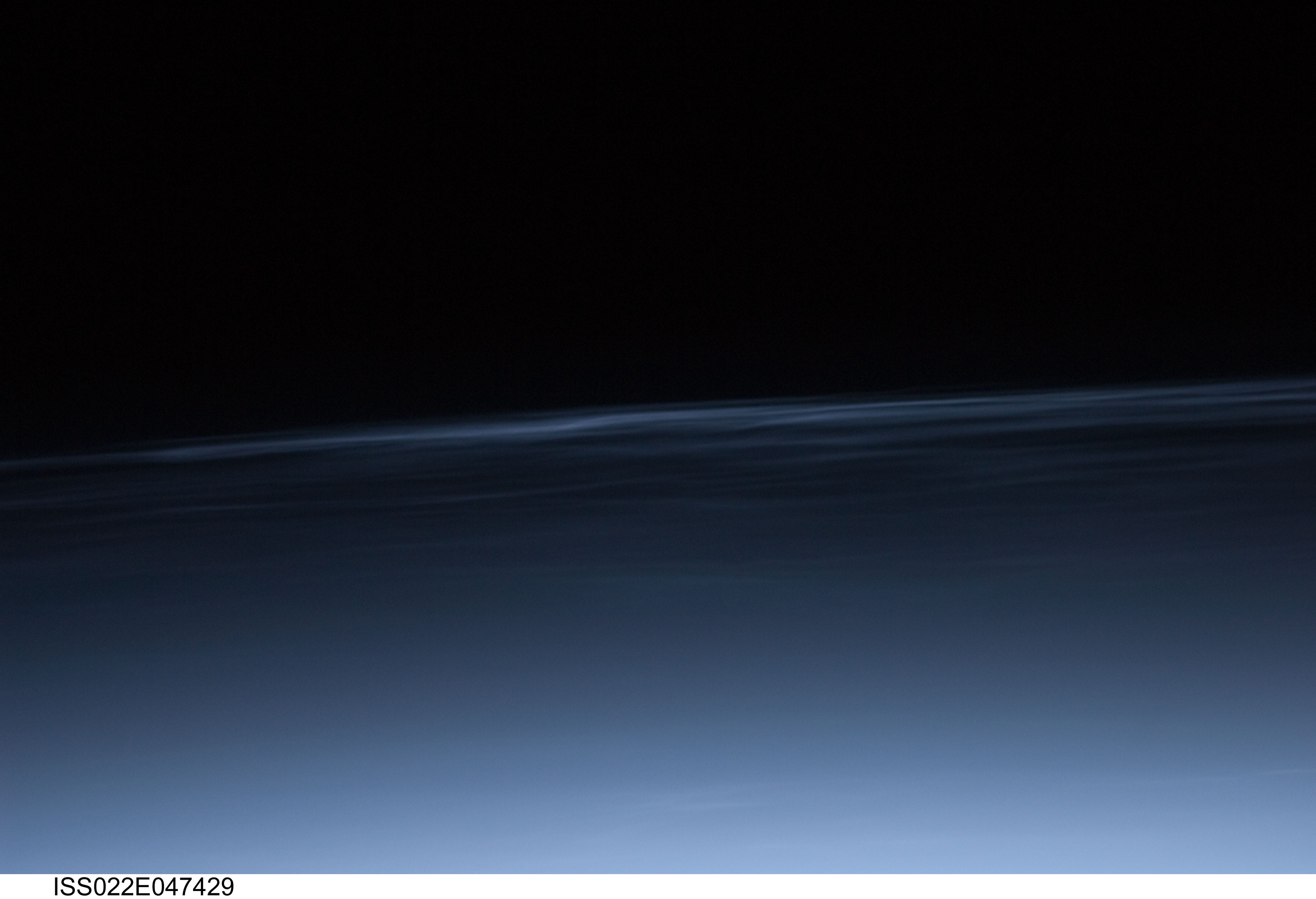The image size is (1316, 899).
Task: Click the ISS022E047429 image ID caption
Action: click(x=143, y=886)
